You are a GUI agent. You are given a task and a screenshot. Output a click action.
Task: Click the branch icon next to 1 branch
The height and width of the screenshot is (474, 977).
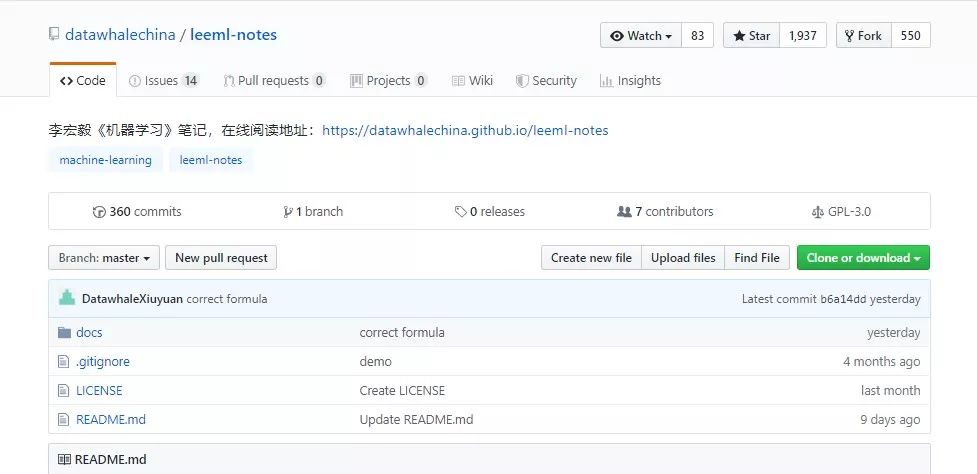pyautogui.click(x=287, y=212)
